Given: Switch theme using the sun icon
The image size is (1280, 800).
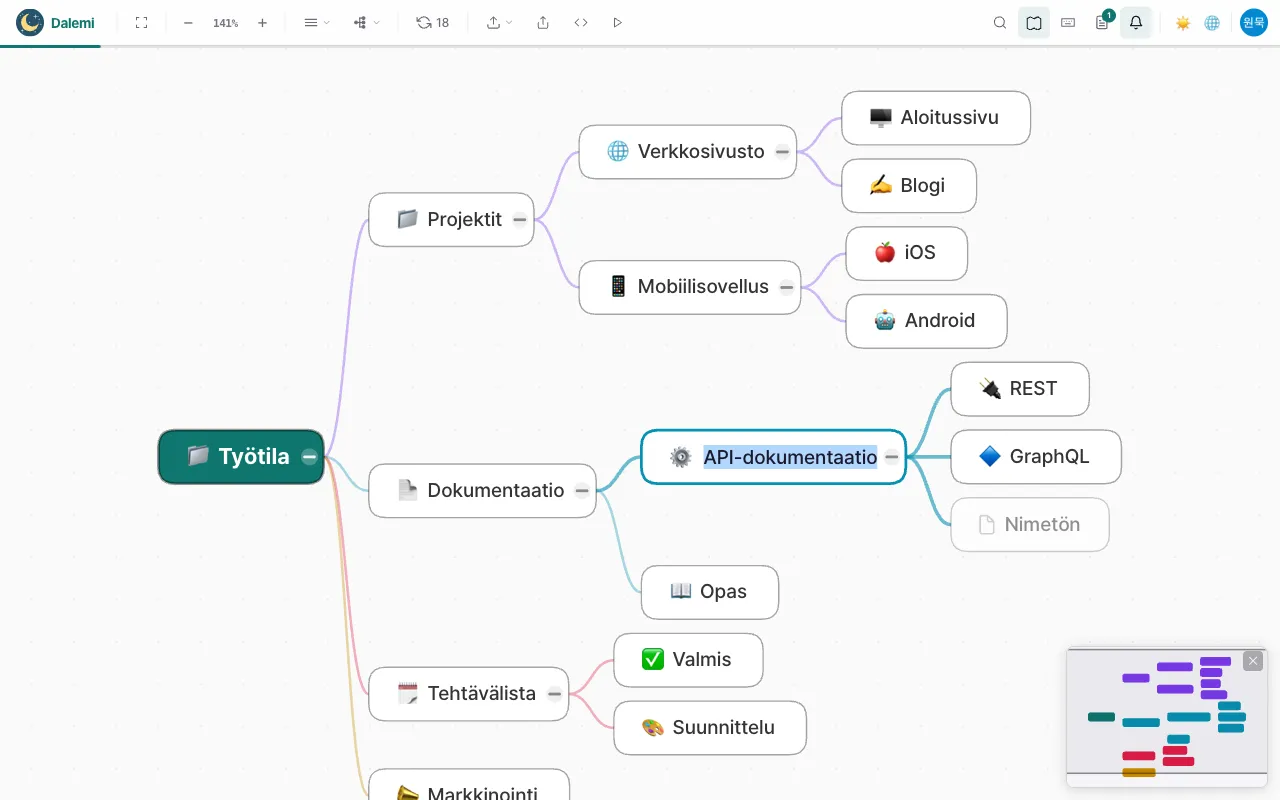Looking at the screenshot, I should click(x=1183, y=22).
